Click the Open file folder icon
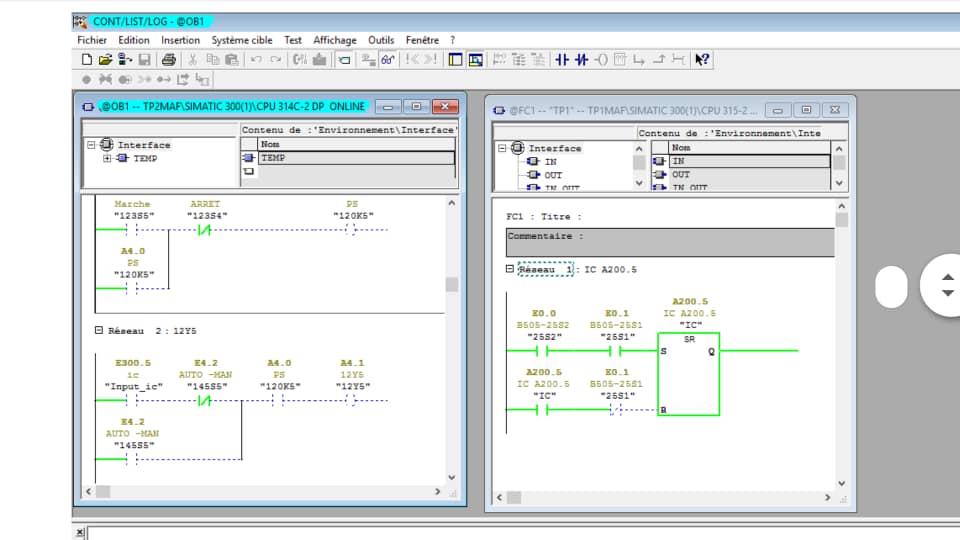Image resolution: width=960 pixels, height=540 pixels. coord(105,60)
